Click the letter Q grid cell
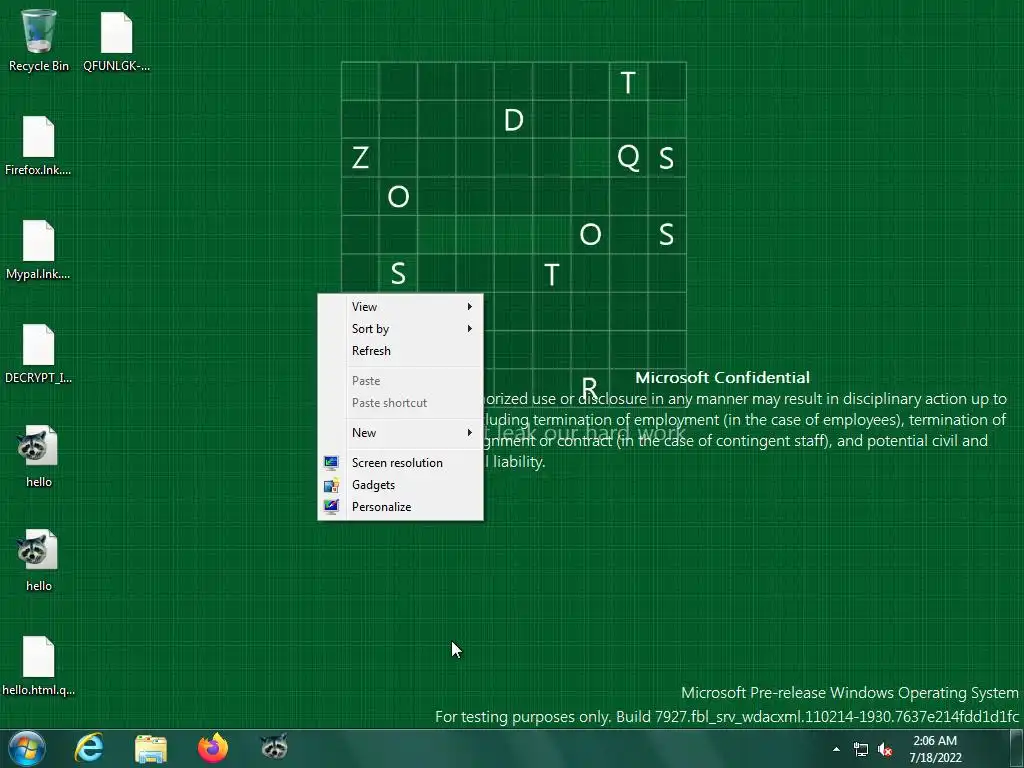 [x=628, y=157]
